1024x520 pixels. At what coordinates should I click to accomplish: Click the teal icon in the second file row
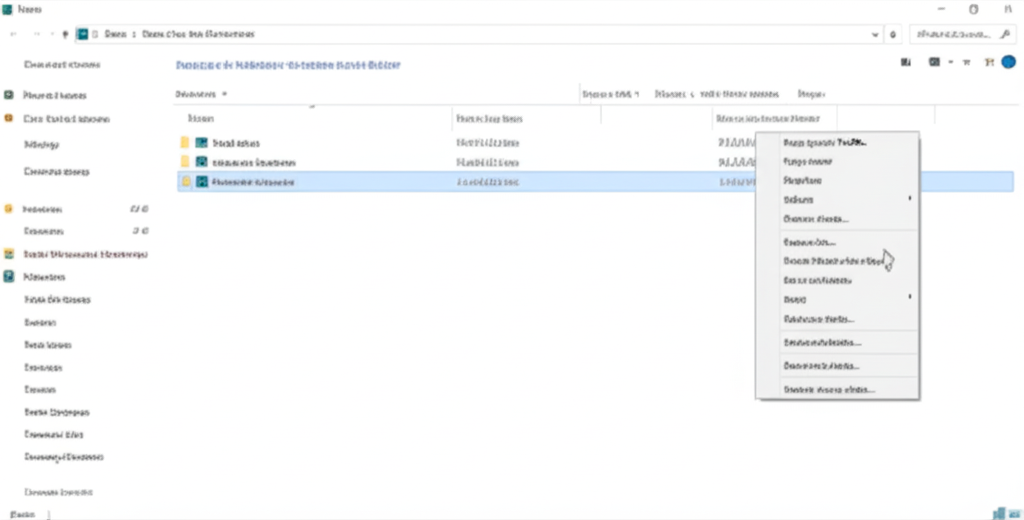point(202,162)
